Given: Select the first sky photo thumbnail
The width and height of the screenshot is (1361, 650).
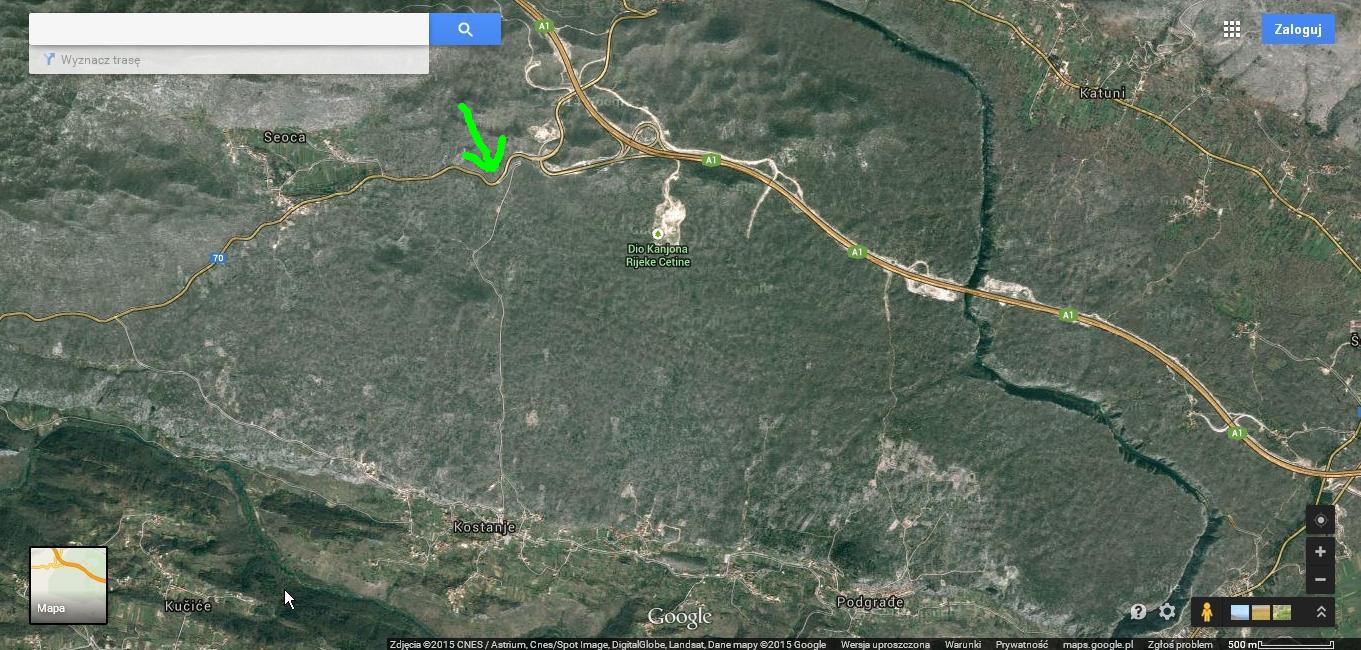Looking at the screenshot, I should tap(1239, 612).
